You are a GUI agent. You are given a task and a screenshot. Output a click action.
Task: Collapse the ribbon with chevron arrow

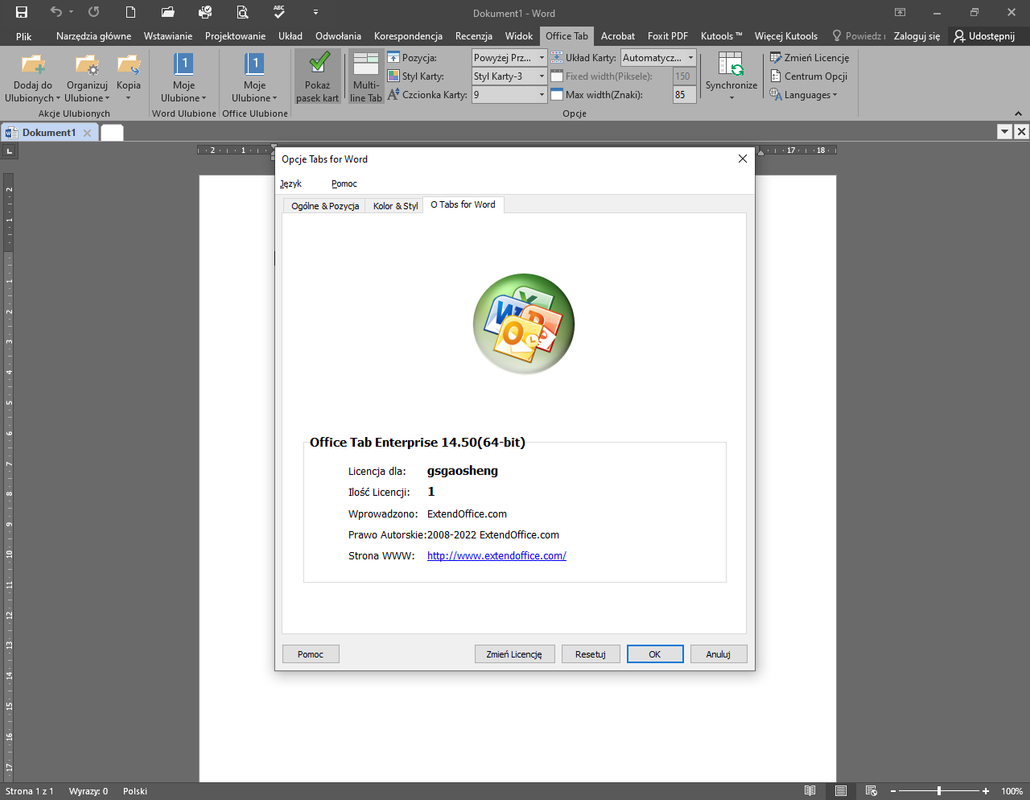tap(1018, 114)
